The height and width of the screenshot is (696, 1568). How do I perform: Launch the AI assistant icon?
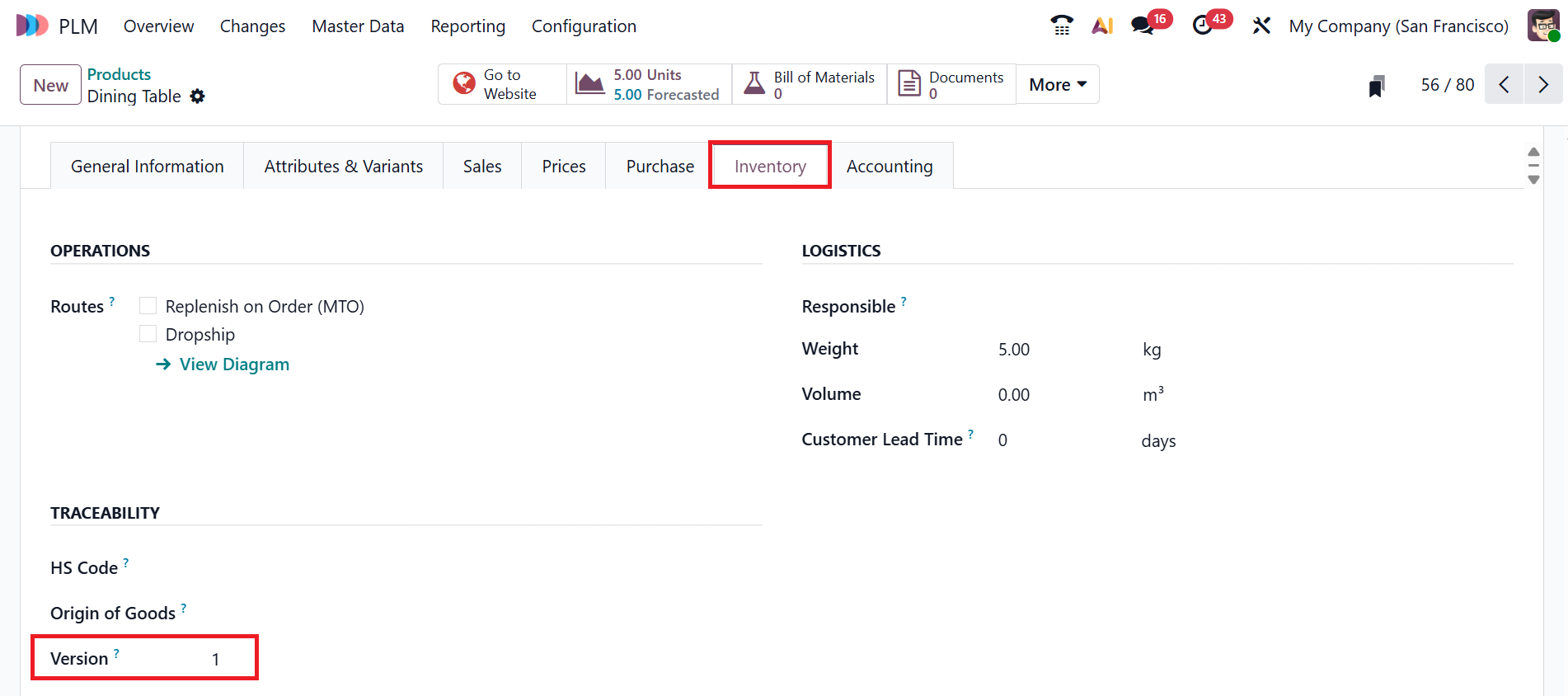(x=1102, y=26)
